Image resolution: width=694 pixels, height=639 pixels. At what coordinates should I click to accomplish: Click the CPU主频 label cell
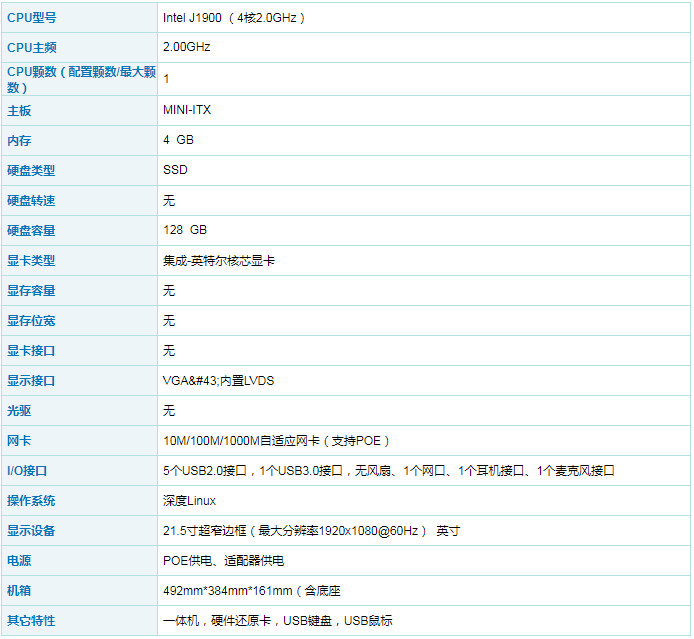pos(31,47)
